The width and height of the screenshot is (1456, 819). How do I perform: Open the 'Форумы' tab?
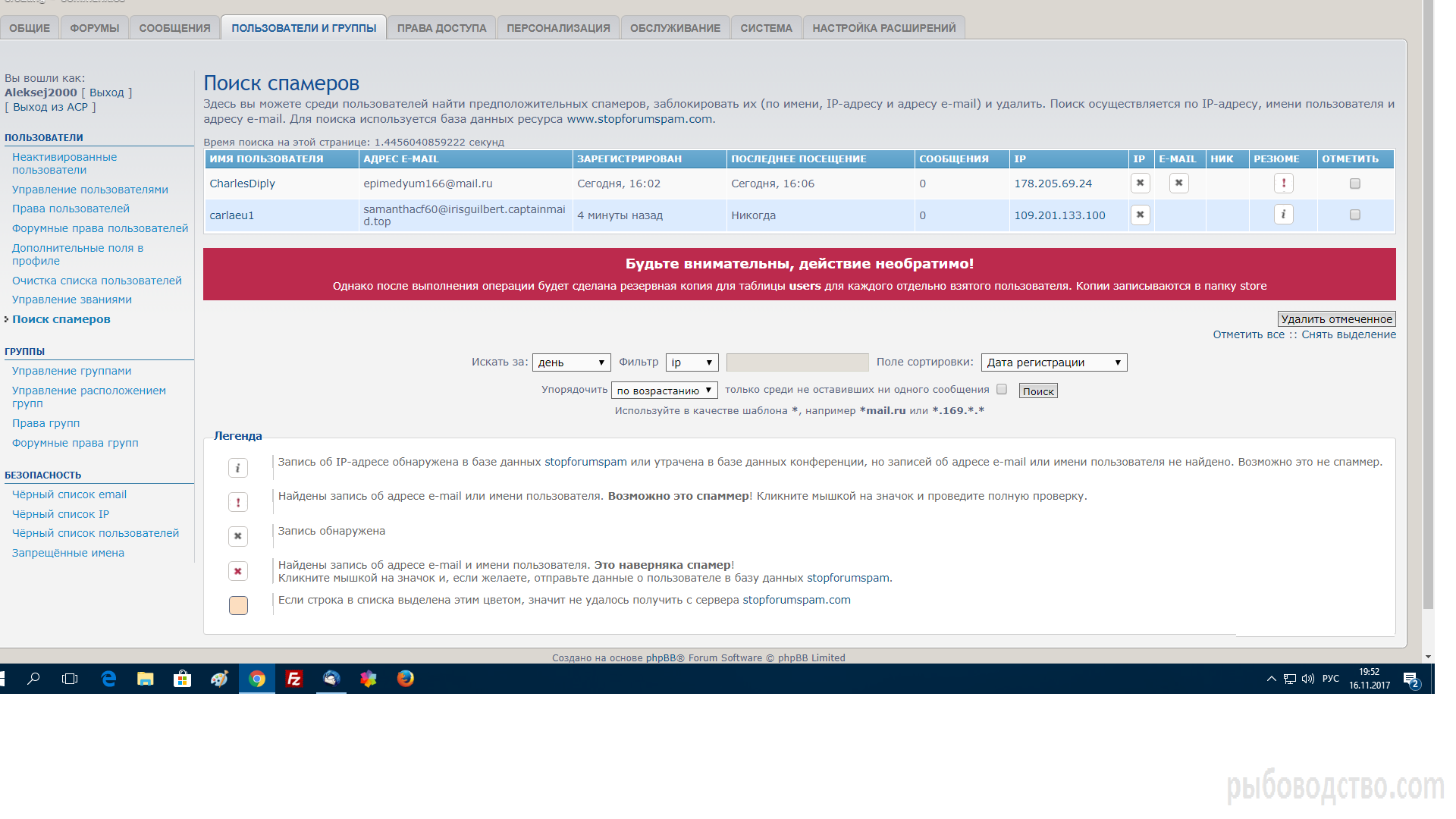click(x=94, y=28)
